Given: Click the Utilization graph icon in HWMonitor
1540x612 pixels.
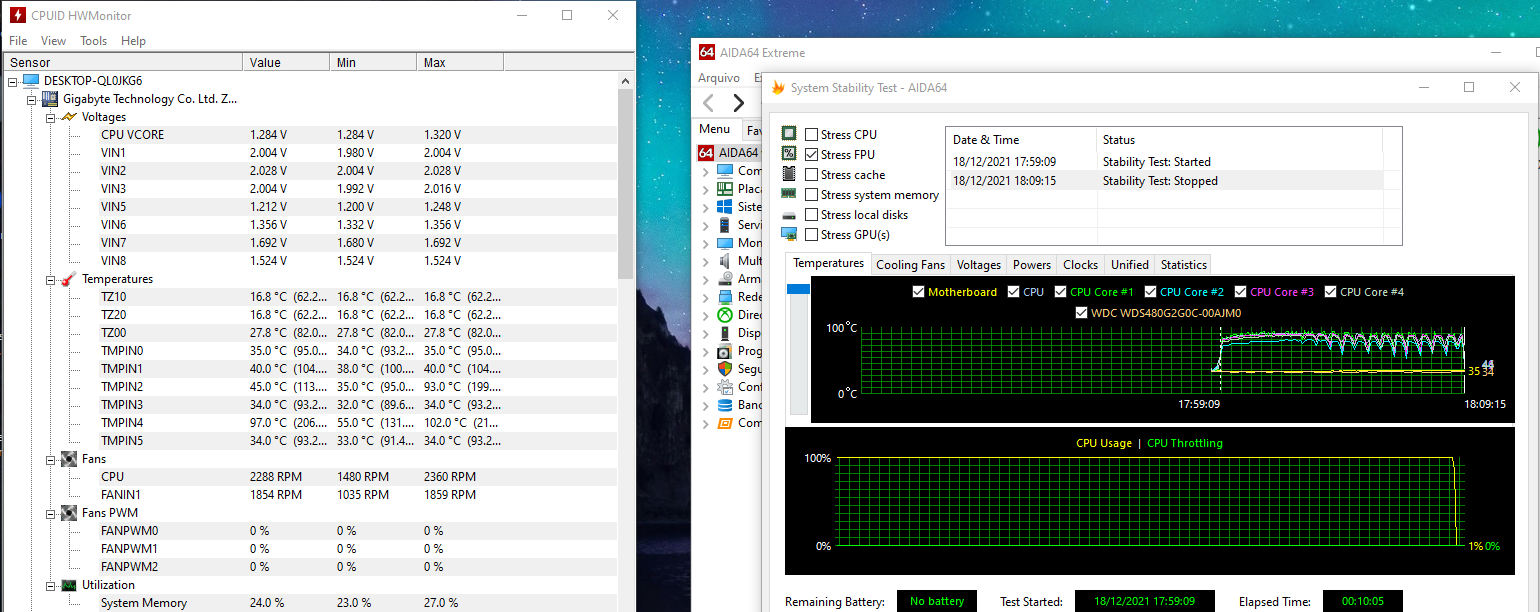Looking at the screenshot, I should coord(69,585).
